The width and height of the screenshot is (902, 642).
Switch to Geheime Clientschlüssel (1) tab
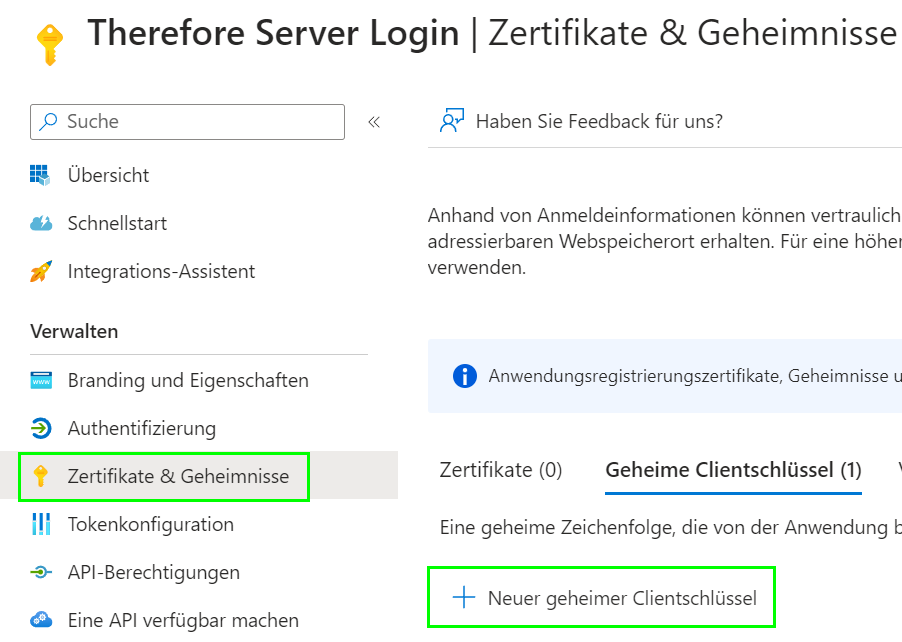[733, 470]
